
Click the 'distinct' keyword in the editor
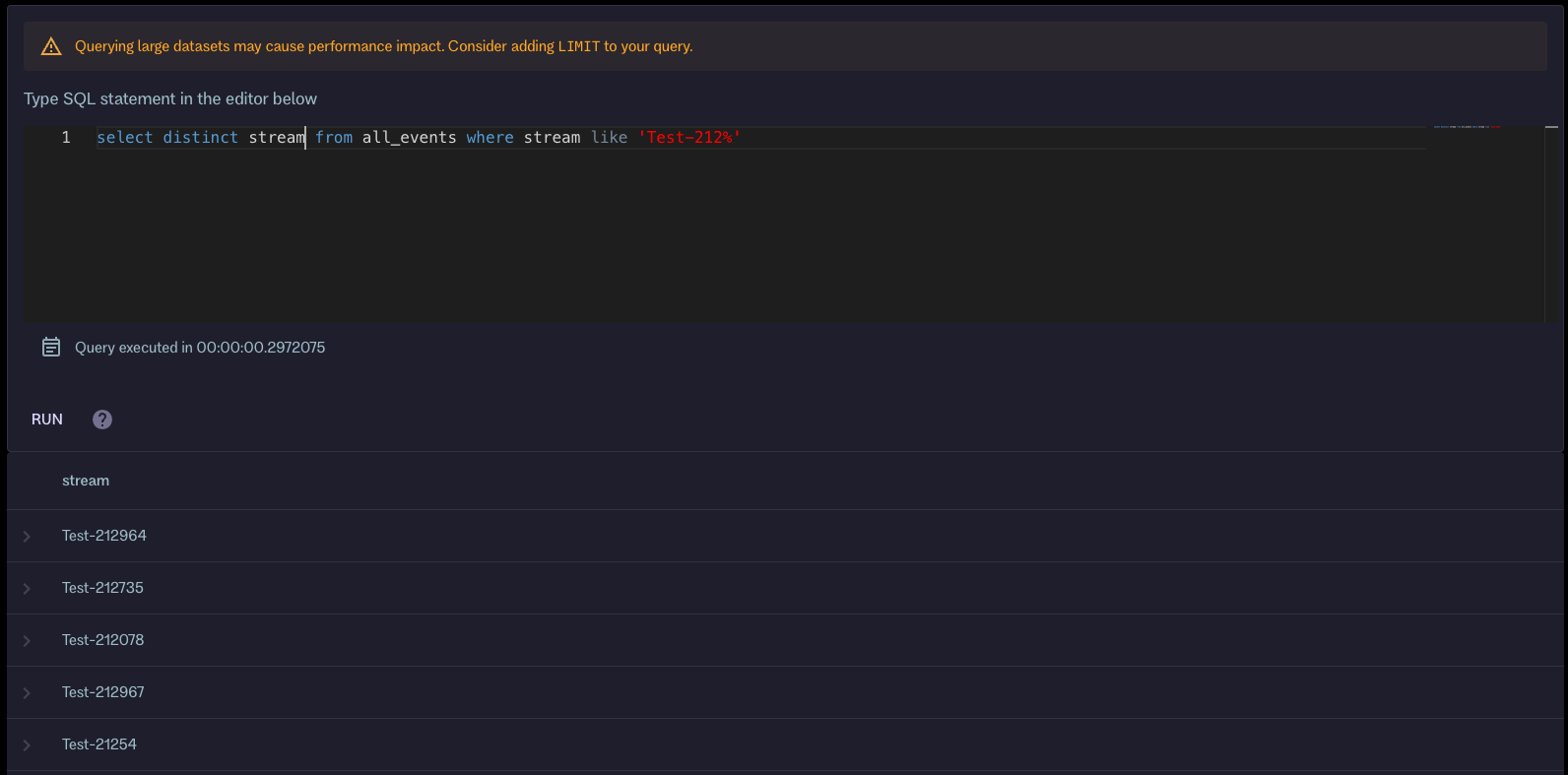tap(200, 138)
